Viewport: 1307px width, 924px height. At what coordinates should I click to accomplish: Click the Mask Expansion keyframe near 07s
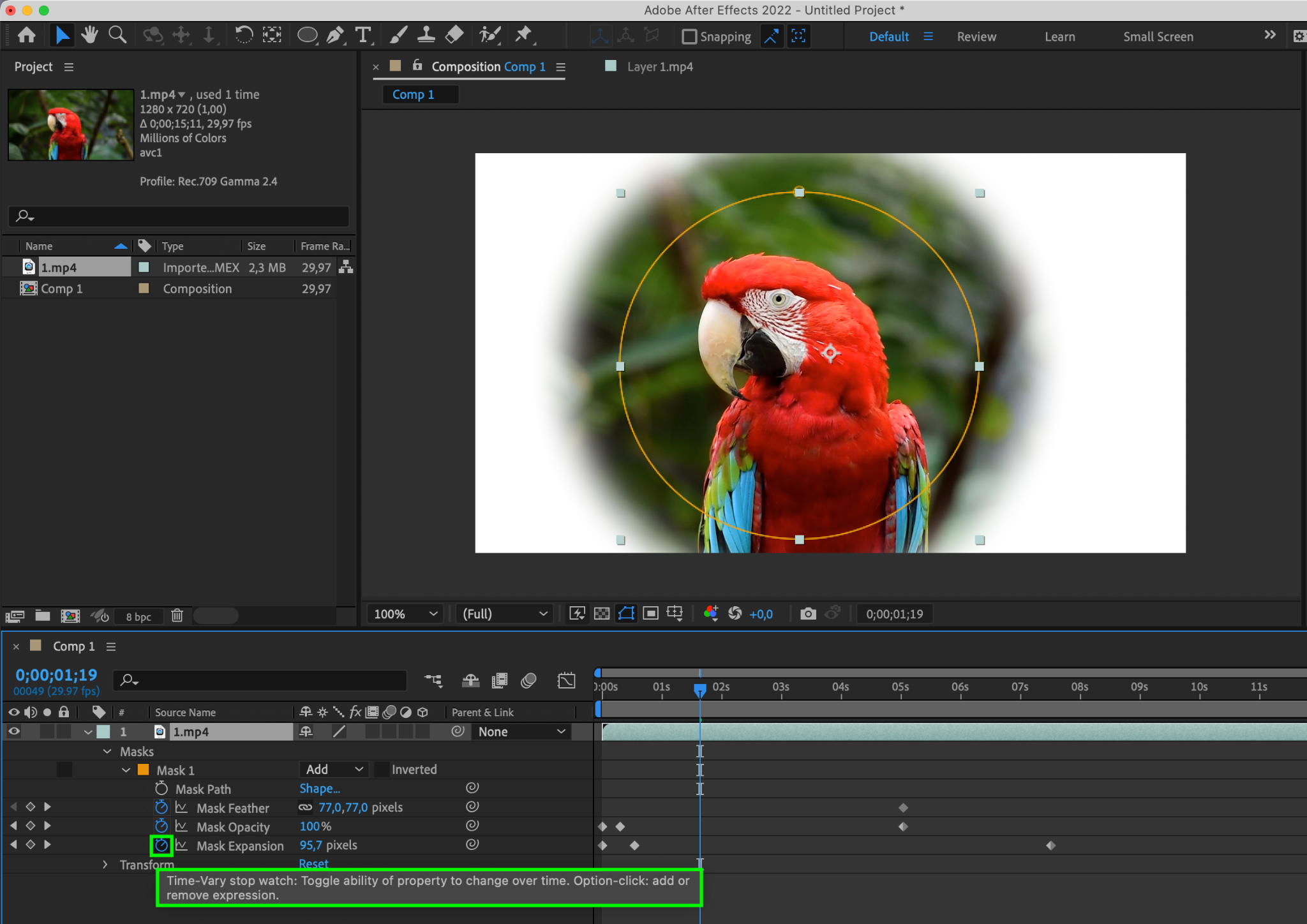point(1050,846)
